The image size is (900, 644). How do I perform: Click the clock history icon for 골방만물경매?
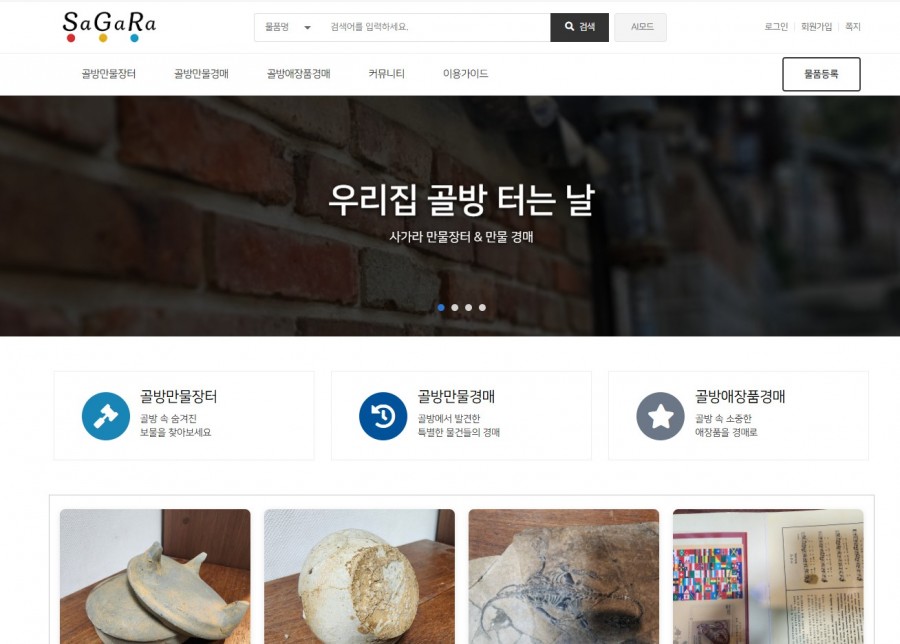(383, 416)
